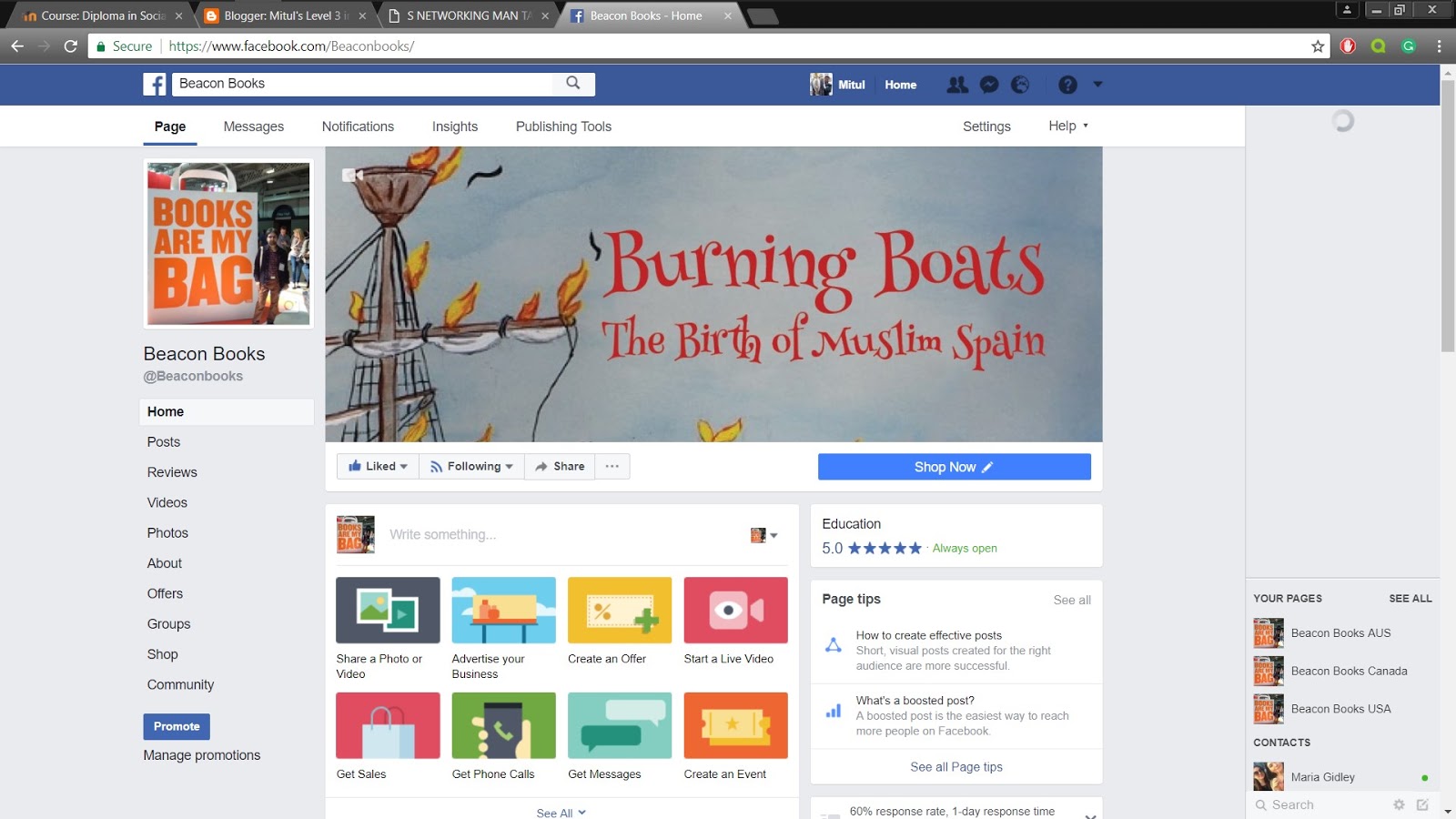Click the Promote button
This screenshot has height=819, width=1456.
point(177,726)
